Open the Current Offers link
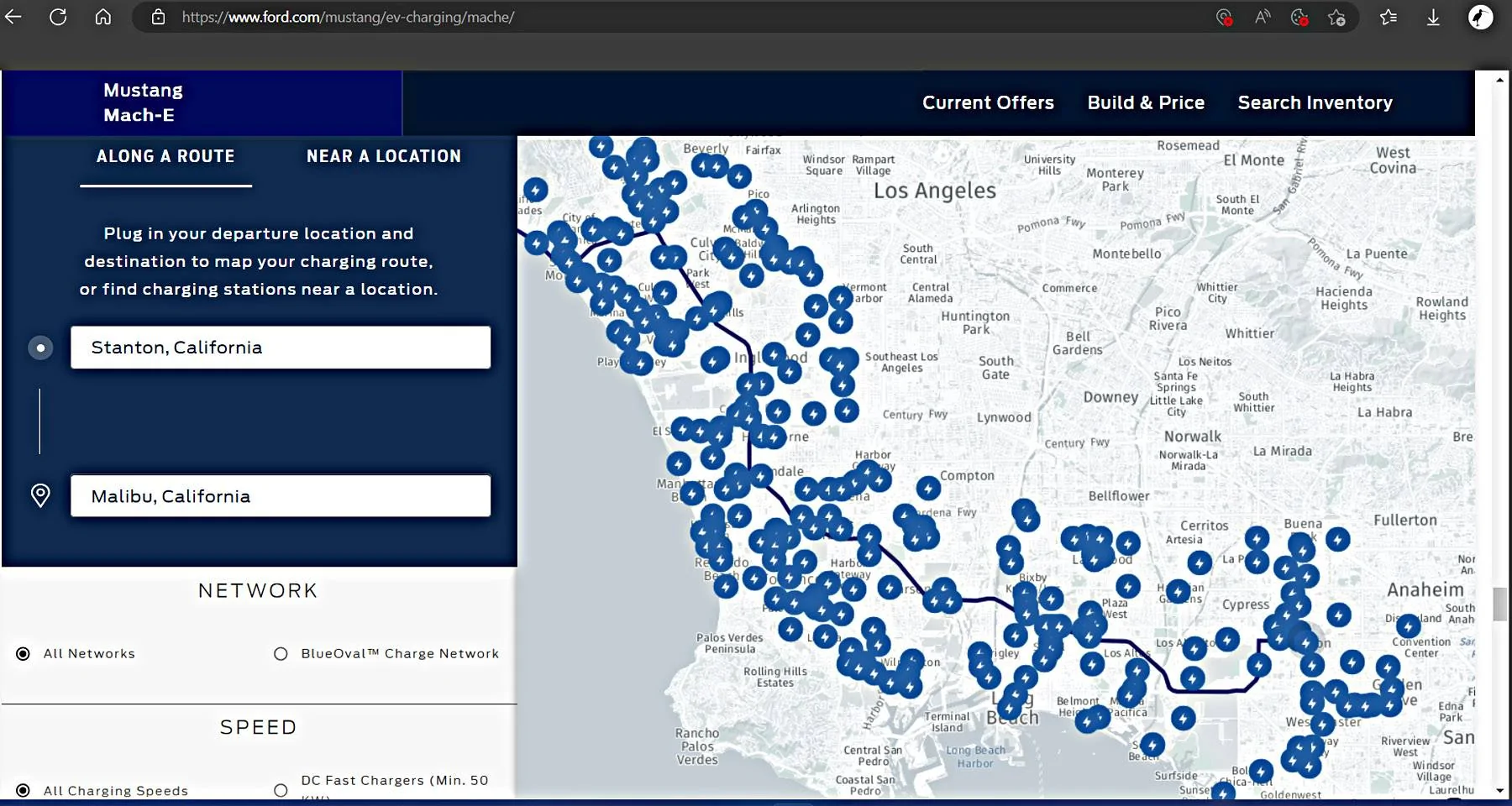Image resolution: width=1512 pixels, height=806 pixels. [988, 102]
